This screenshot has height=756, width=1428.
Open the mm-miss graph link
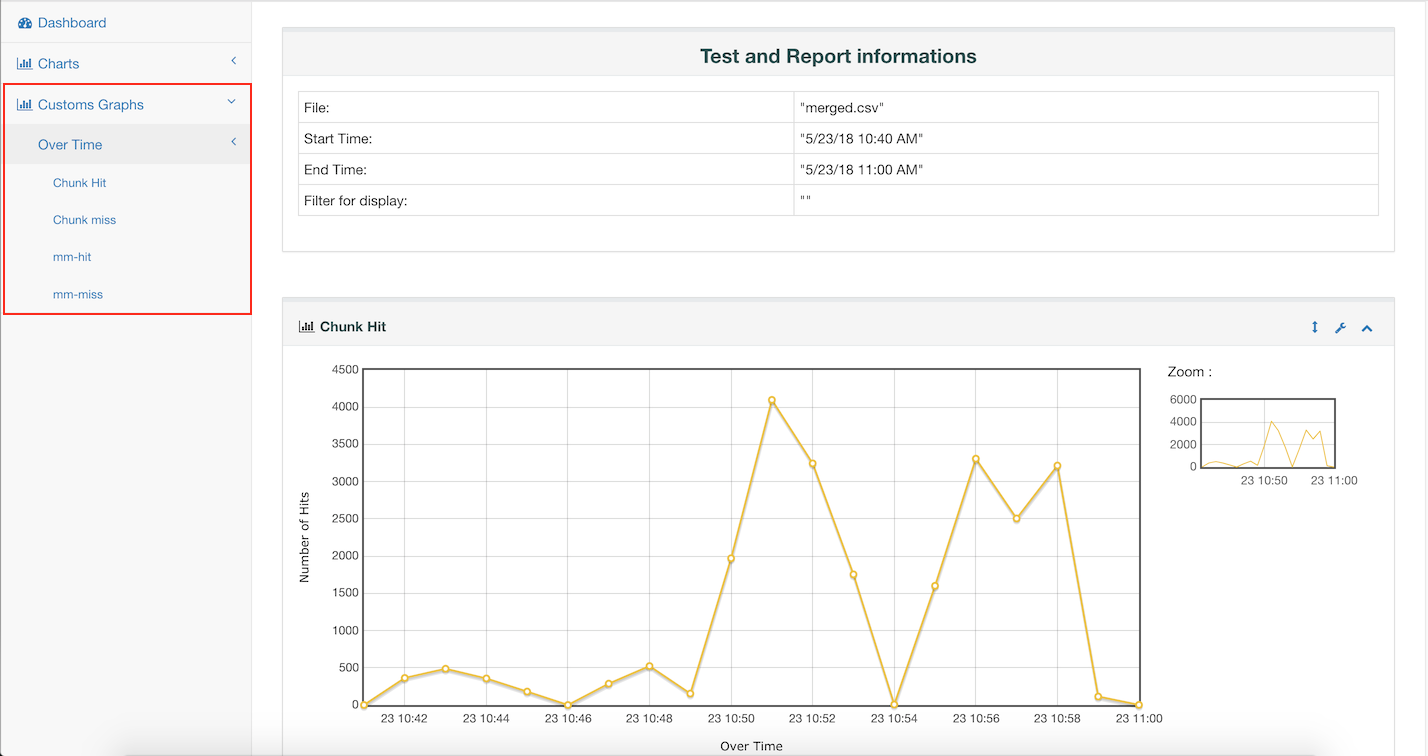(77, 294)
